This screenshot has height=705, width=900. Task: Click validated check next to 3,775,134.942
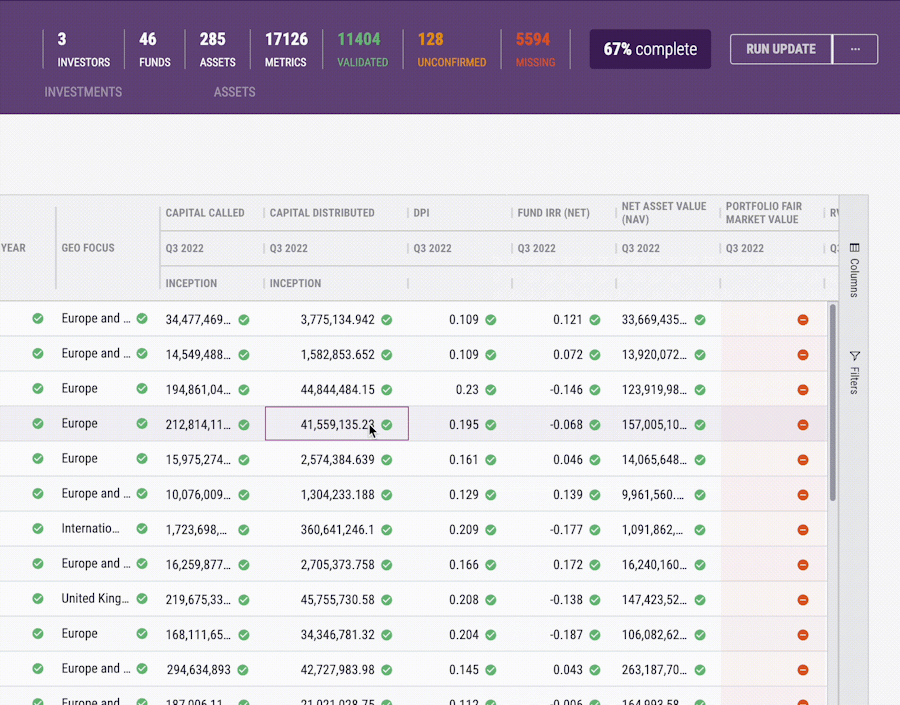pyautogui.click(x=387, y=320)
